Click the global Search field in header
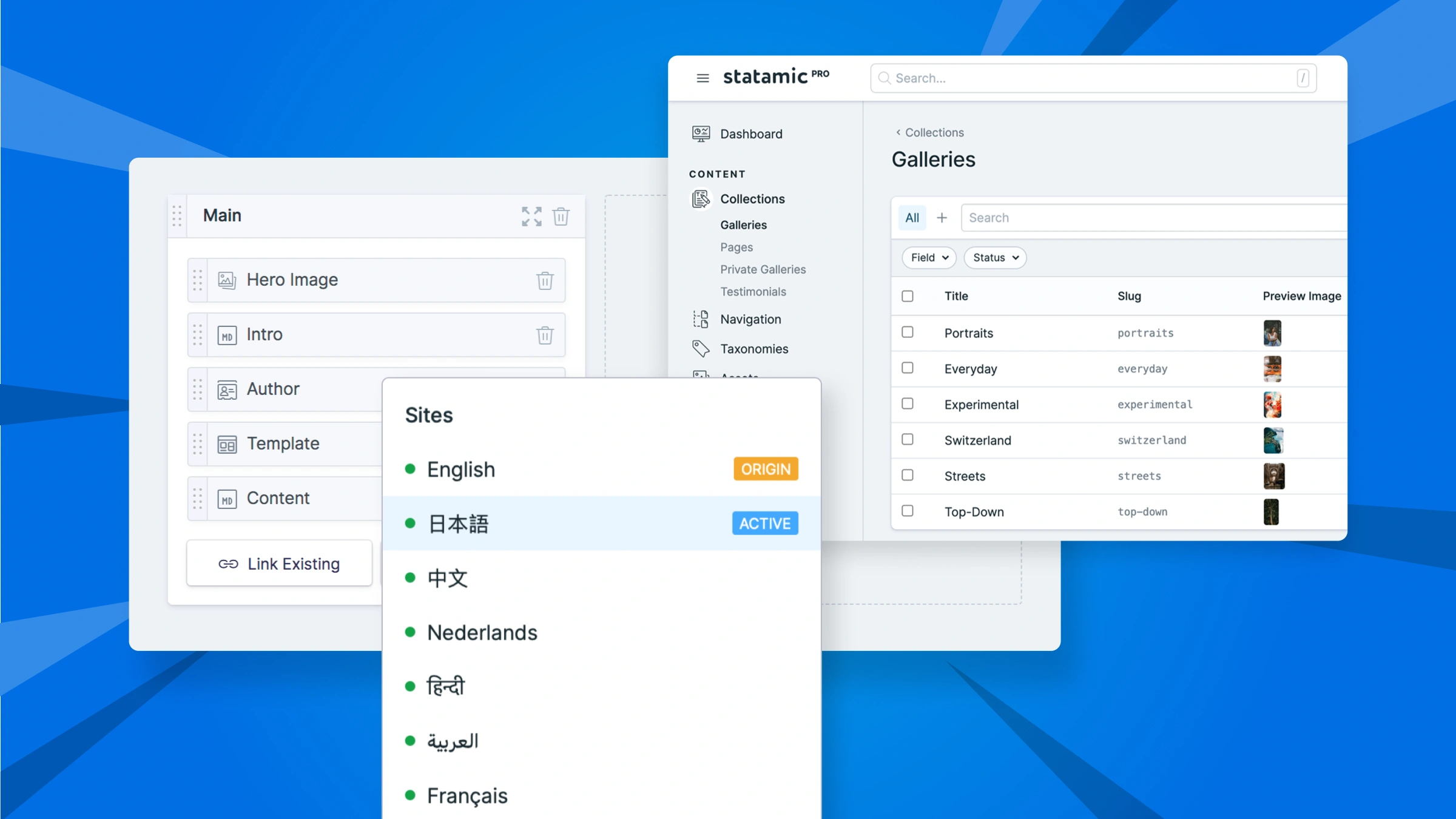This screenshot has height=819, width=1456. click(x=1092, y=78)
